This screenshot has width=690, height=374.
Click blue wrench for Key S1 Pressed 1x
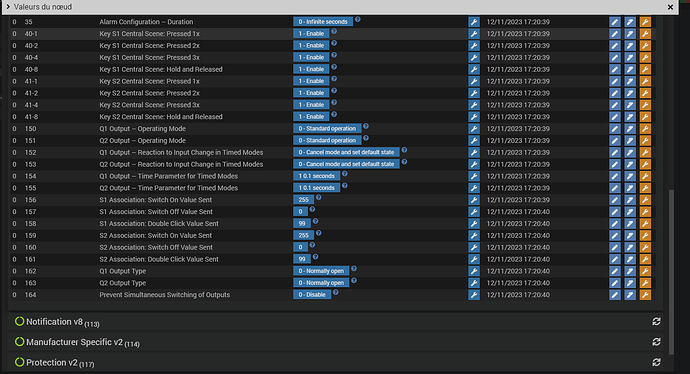coord(474,33)
